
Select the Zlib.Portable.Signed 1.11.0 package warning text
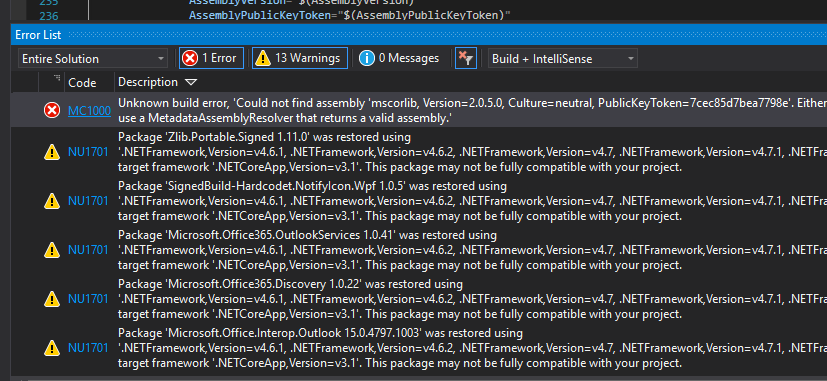tap(472, 153)
